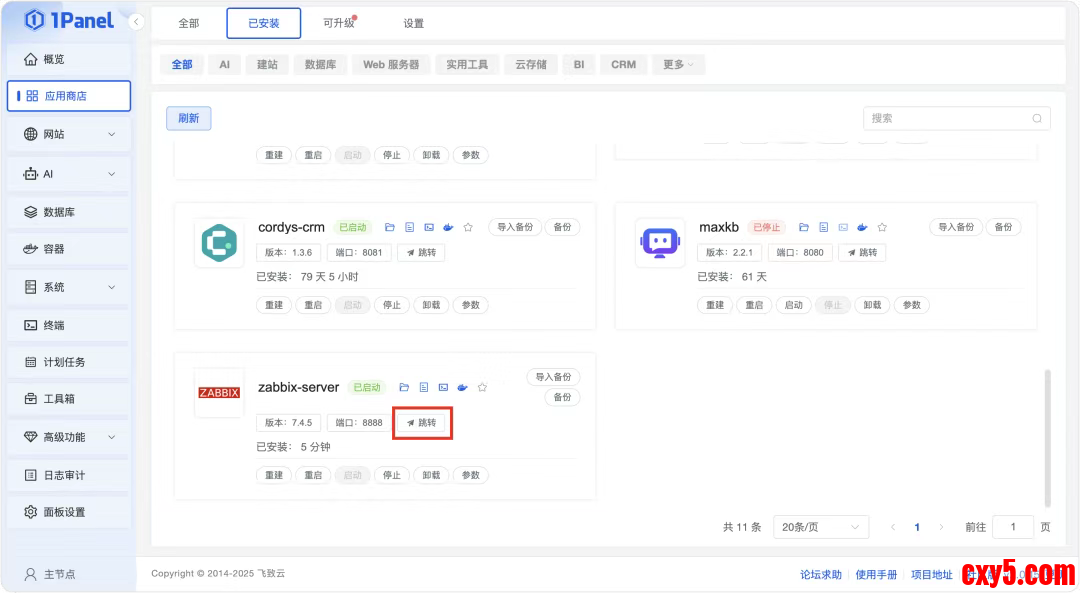1080x593 pixels.
Task: Open maxkb folder icon
Action: (804, 228)
